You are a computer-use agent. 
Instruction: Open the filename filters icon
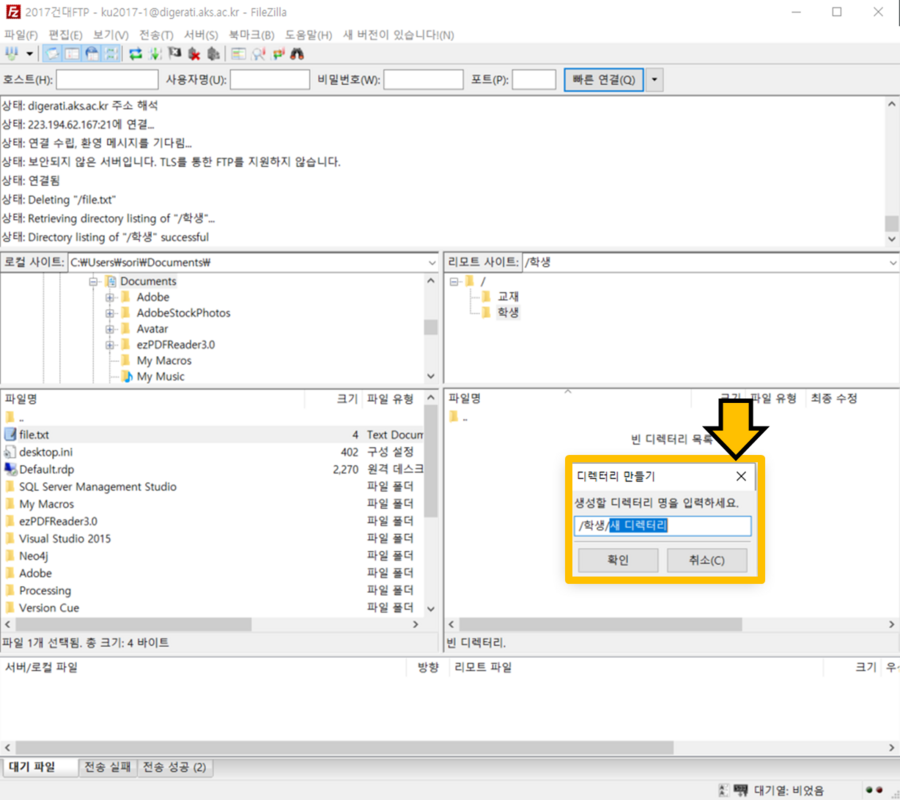pos(238,53)
